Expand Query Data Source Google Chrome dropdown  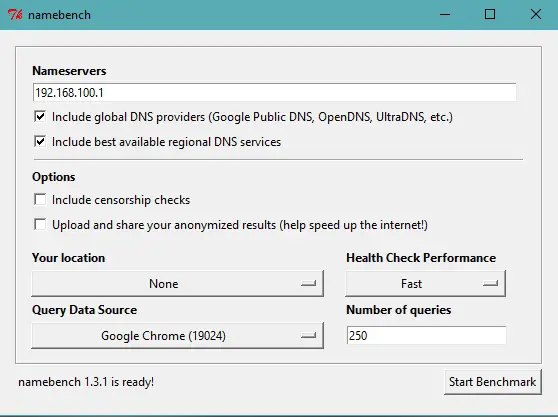(178, 336)
